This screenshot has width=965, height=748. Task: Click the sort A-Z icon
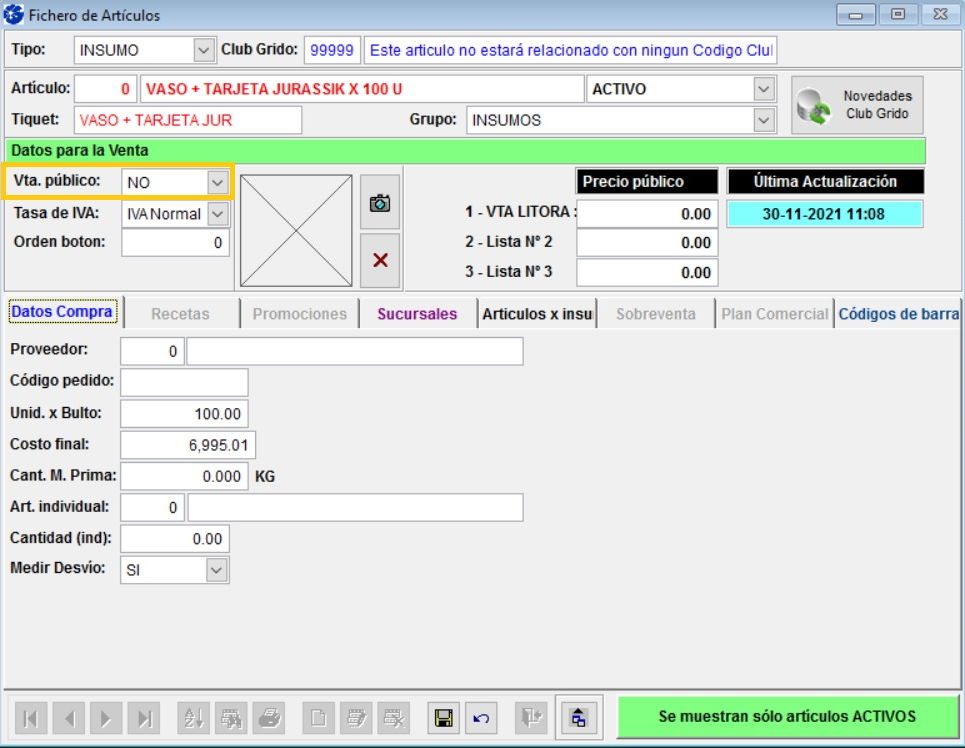194,717
